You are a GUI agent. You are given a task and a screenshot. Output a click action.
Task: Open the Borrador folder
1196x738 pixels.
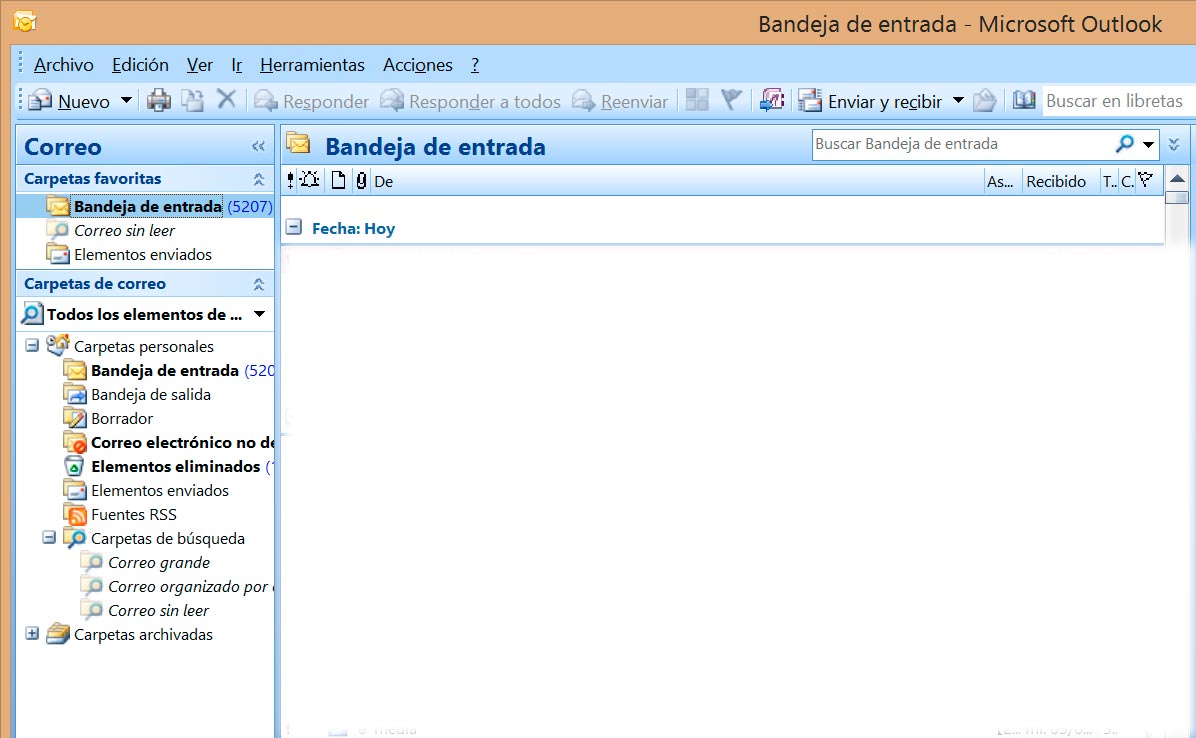(x=121, y=419)
